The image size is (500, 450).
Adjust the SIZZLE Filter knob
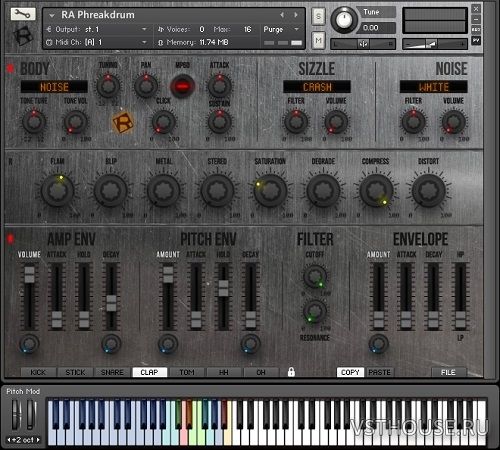point(296,121)
